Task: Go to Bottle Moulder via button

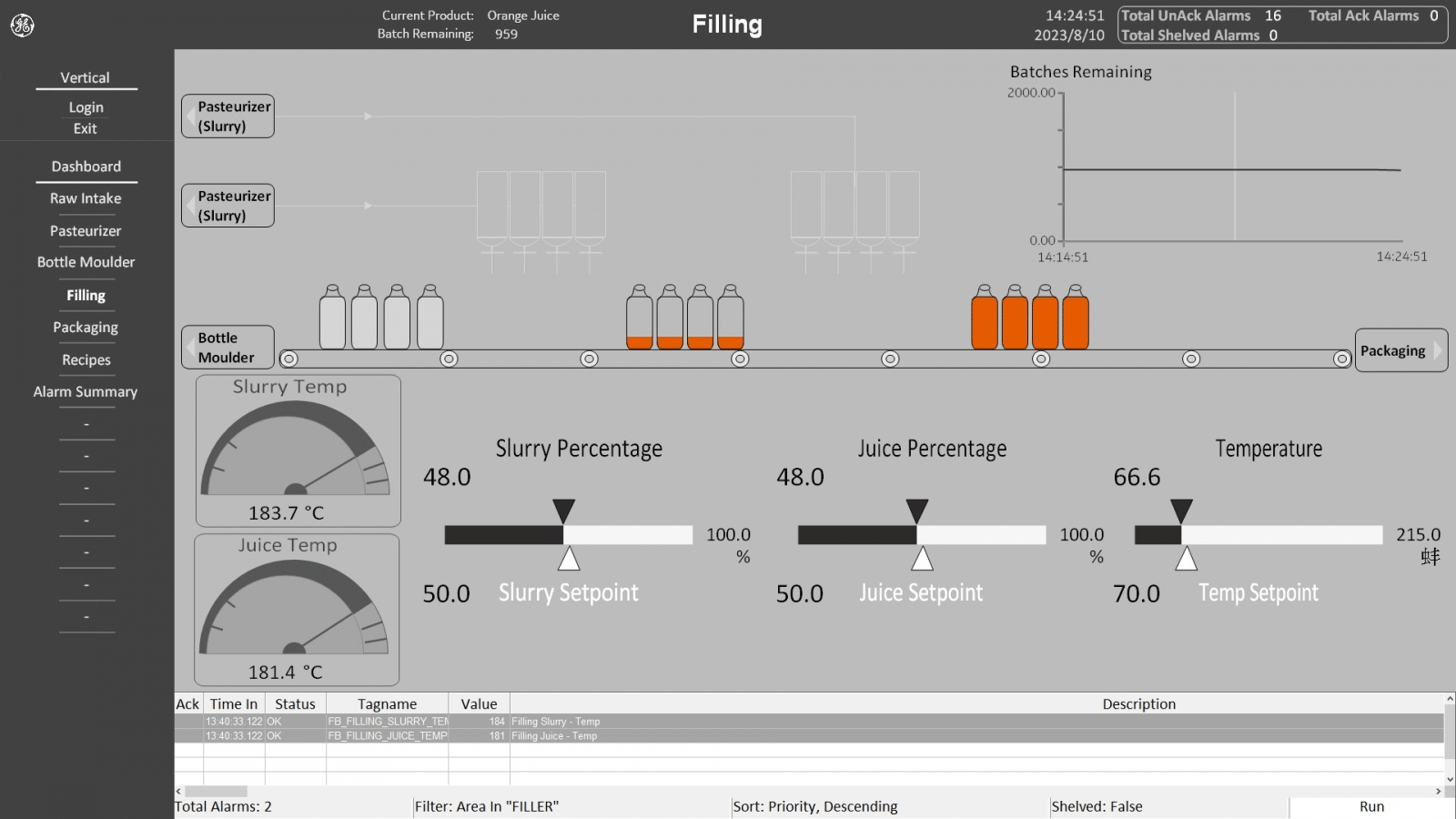Action: coord(227,348)
